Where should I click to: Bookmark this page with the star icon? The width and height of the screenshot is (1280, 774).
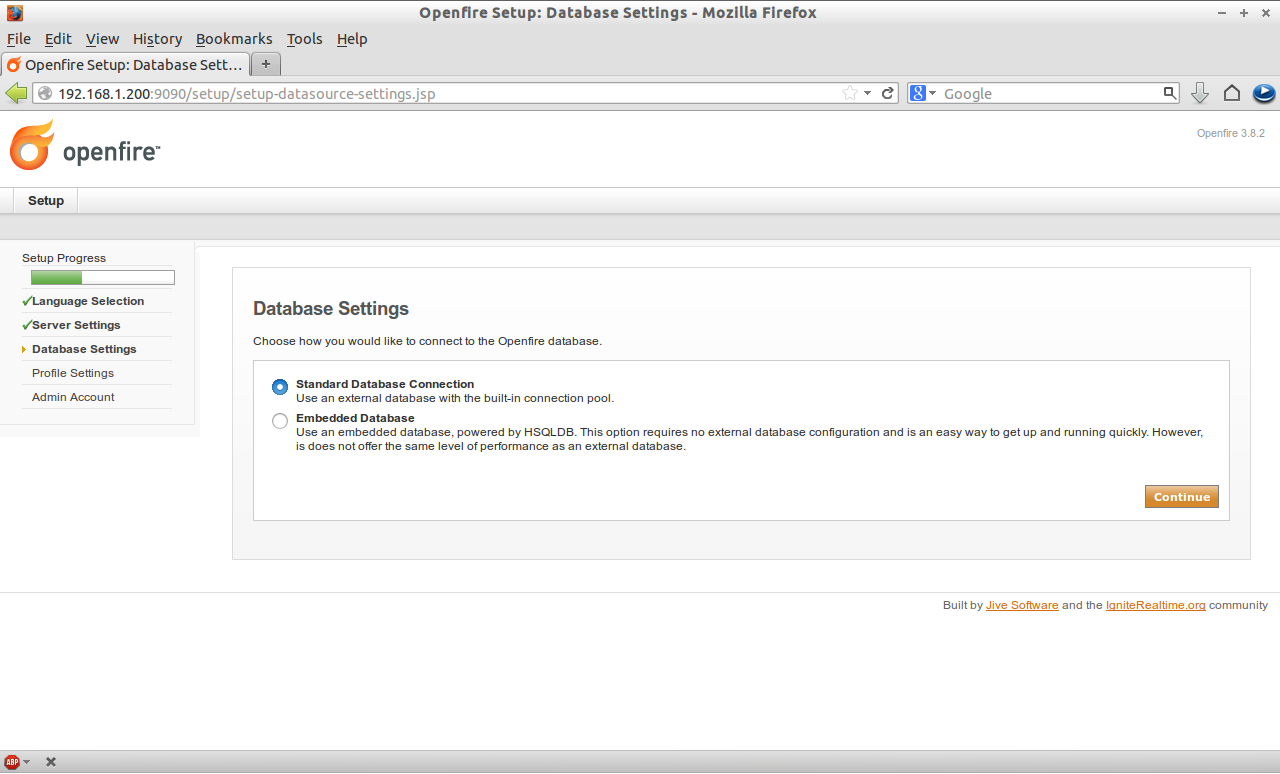pos(850,93)
